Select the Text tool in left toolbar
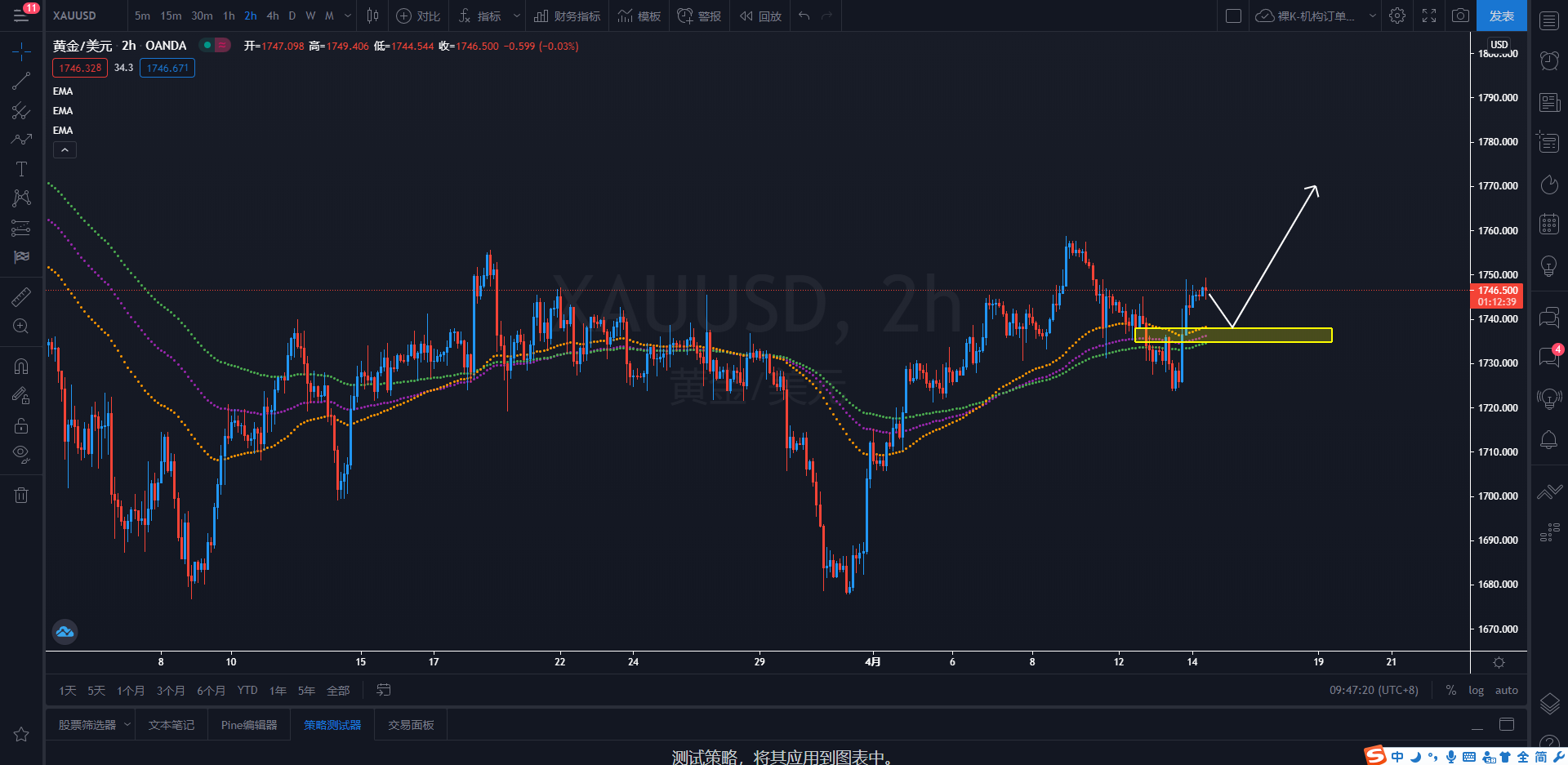Screen dimensions: 1568x765 tap(21, 169)
